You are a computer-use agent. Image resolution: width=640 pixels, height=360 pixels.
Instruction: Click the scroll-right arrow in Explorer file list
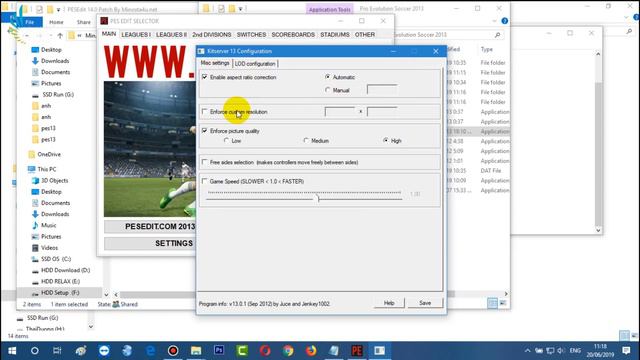506,294
